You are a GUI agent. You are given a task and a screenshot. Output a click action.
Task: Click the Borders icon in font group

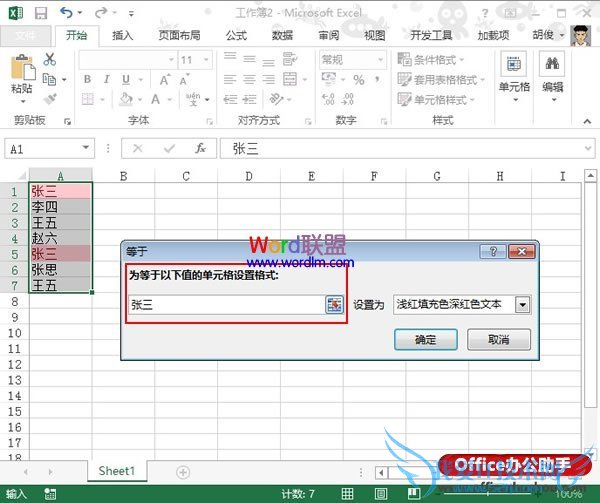click(x=88, y=99)
